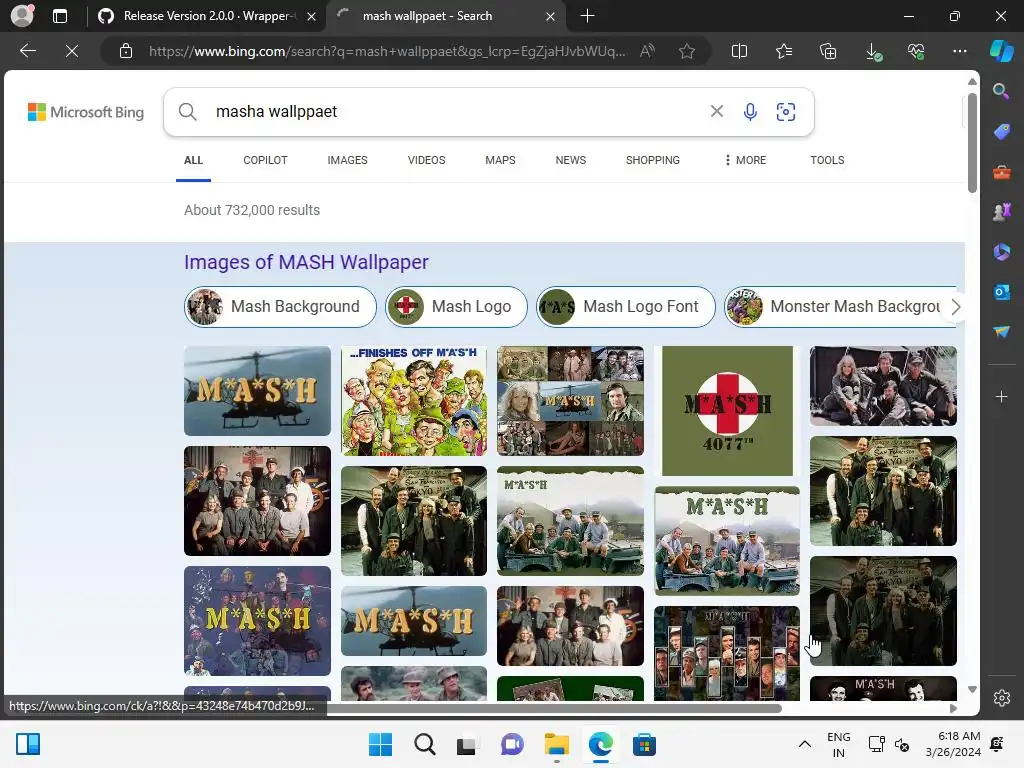Switch to the COPILOT tab
Screen dimensions: 1024x768
tap(265, 160)
